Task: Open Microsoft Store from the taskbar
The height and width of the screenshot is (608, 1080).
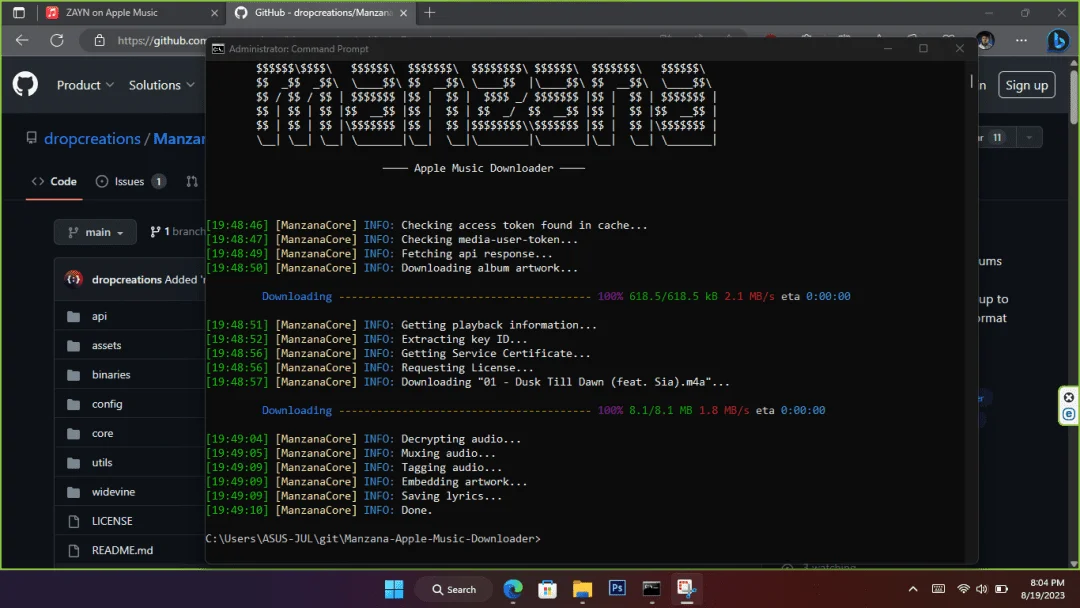Action: coord(548,589)
